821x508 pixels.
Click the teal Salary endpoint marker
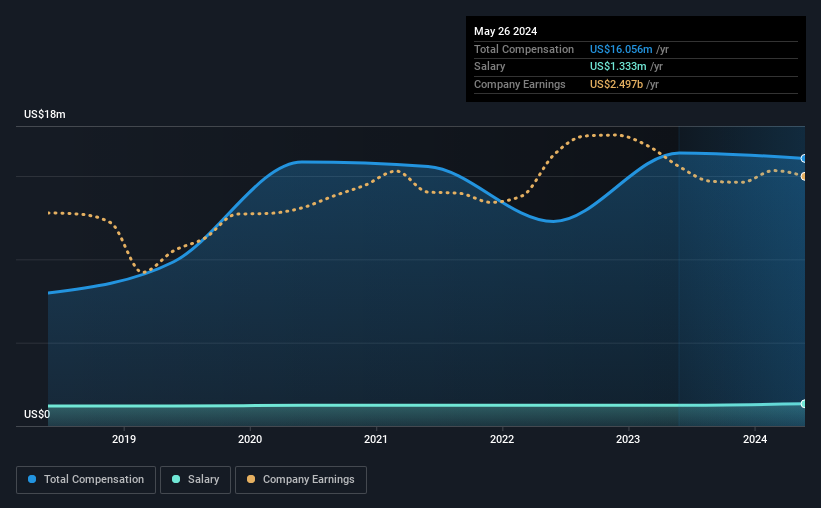pos(803,404)
